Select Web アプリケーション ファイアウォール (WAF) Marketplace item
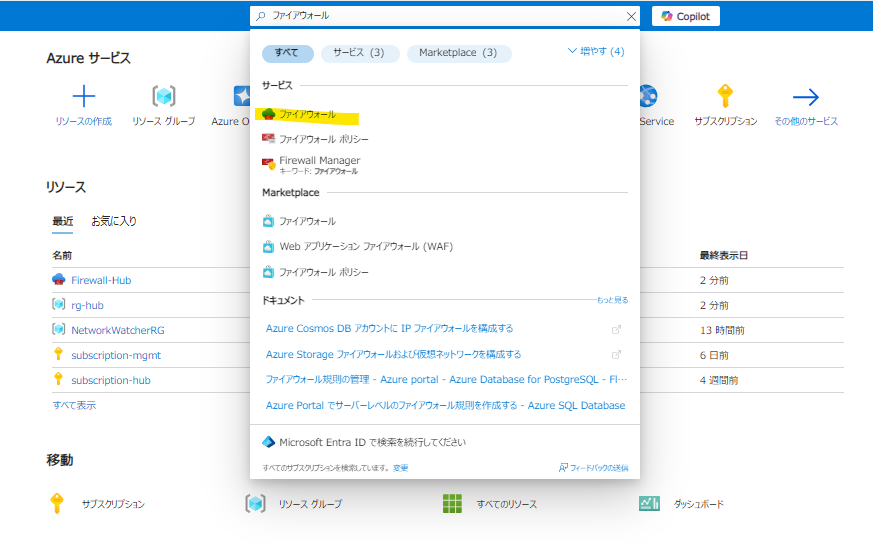The height and width of the screenshot is (546, 873). click(x=358, y=247)
